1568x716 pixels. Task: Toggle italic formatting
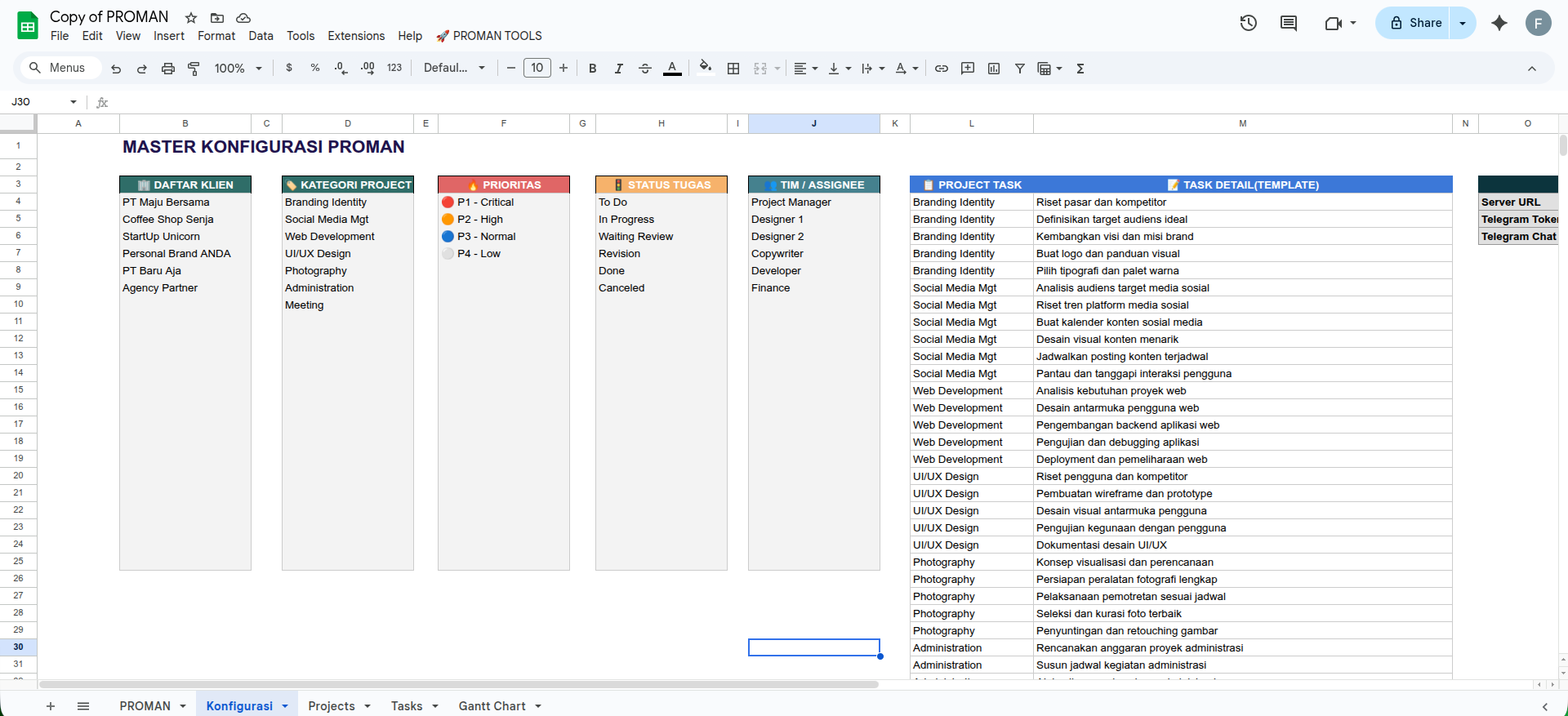coord(618,69)
